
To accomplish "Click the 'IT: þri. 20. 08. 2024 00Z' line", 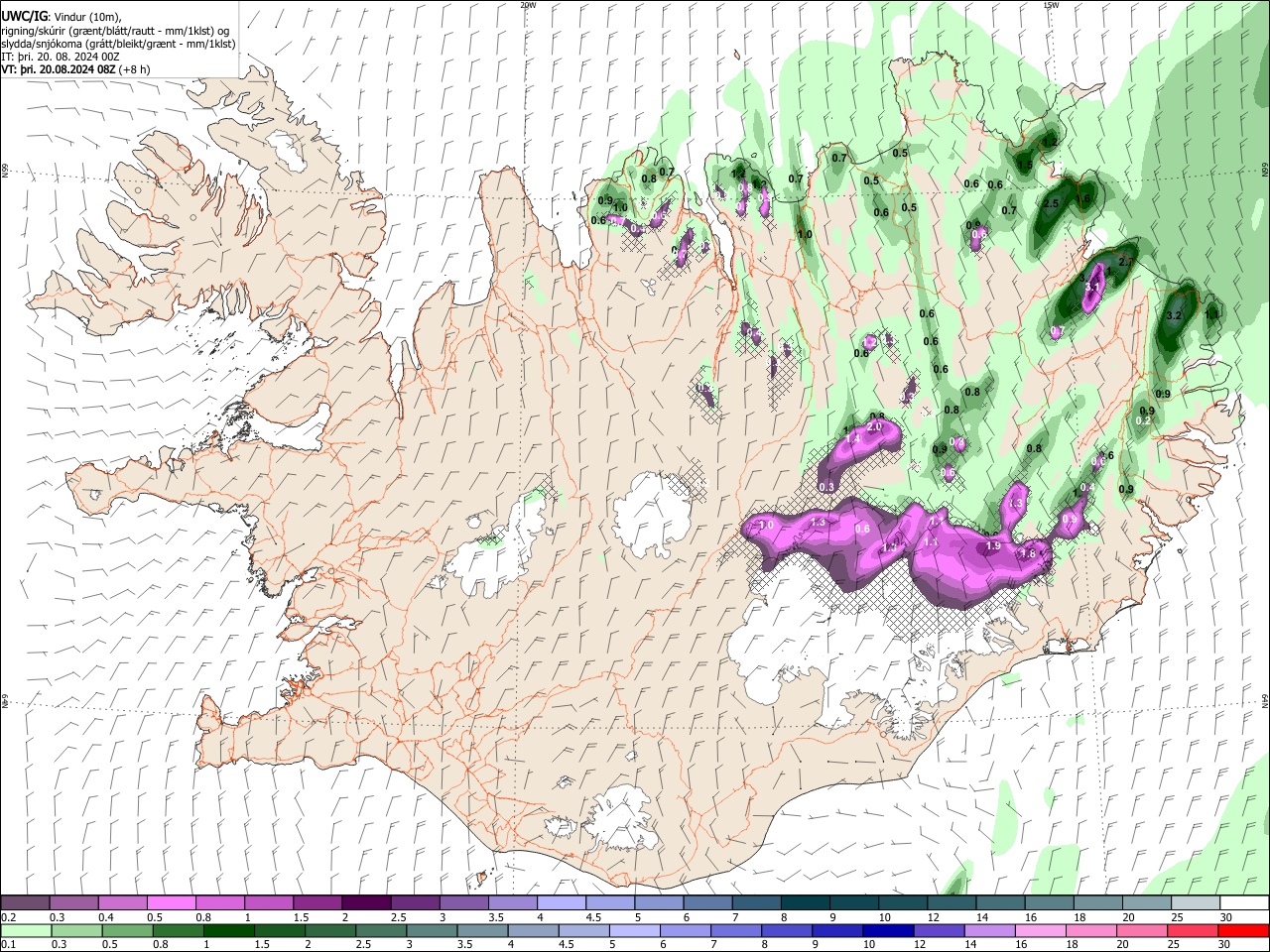I will coord(62,57).
